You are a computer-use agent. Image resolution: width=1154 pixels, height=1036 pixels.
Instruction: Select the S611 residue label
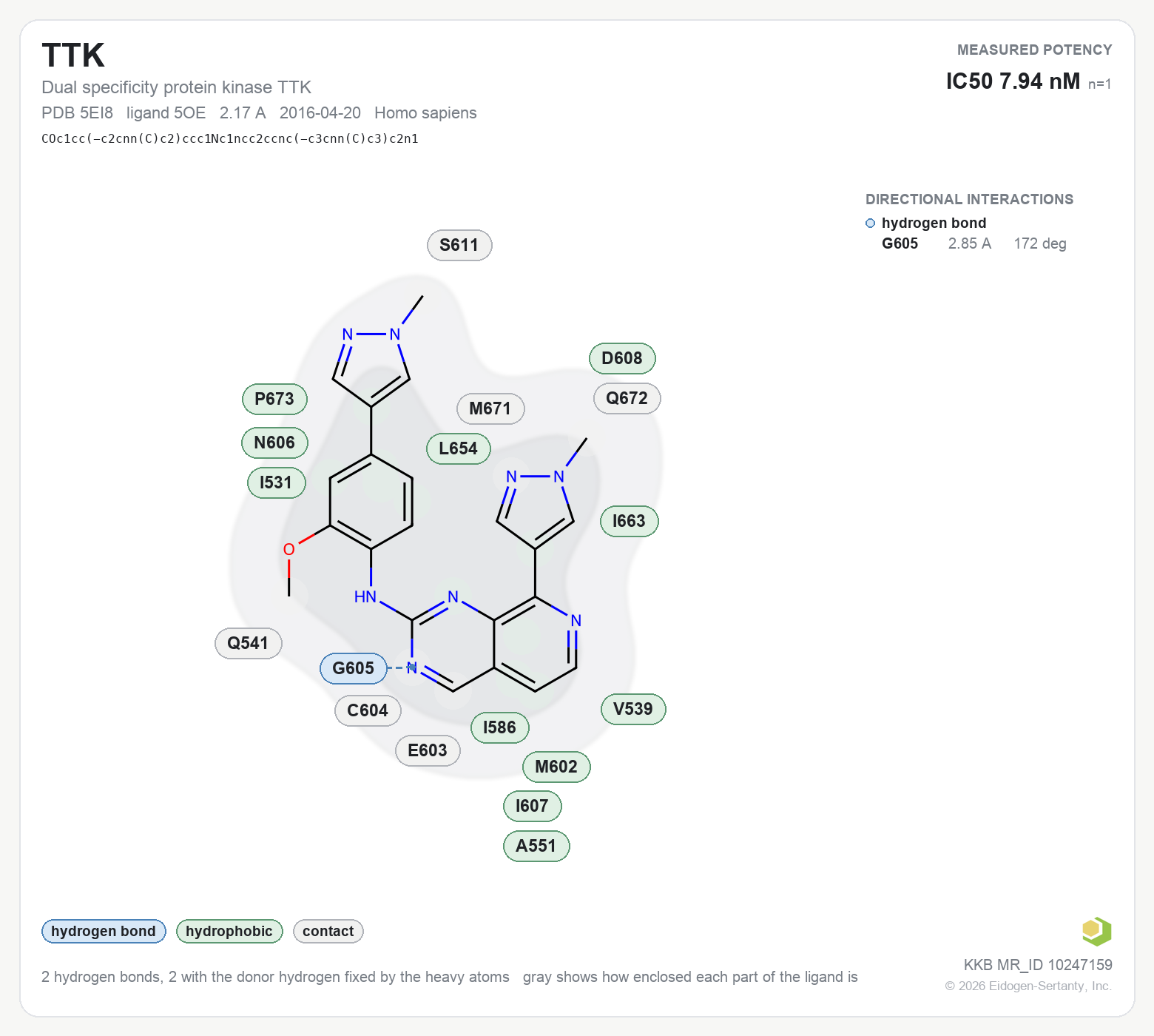coord(459,245)
